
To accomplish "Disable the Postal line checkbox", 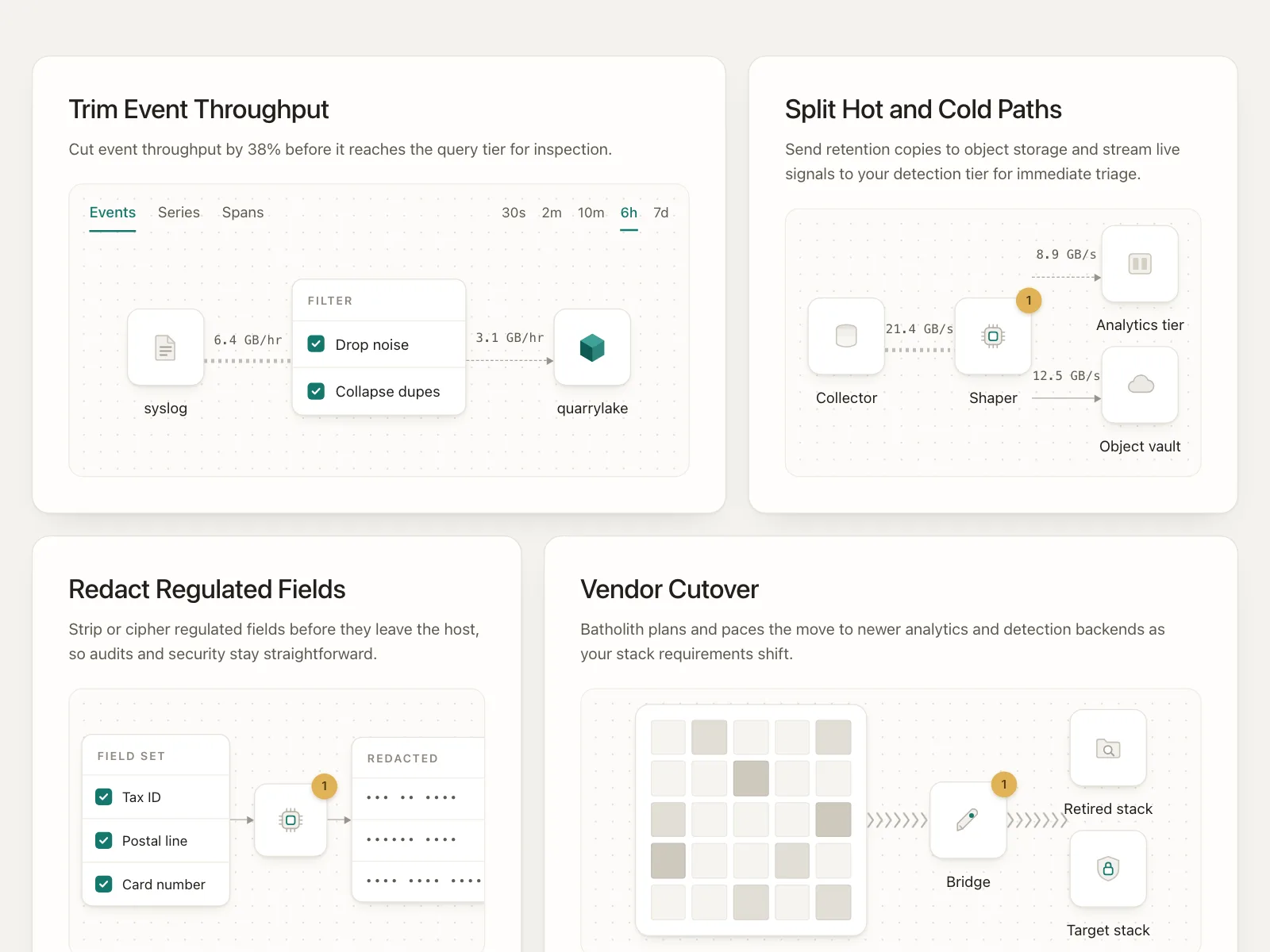I will pyautogui.click(x=104, y=840).
